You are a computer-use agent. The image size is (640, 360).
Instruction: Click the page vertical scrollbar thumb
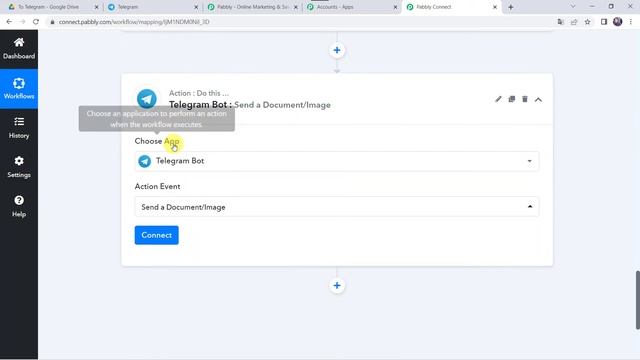click(x=638, y=300)
